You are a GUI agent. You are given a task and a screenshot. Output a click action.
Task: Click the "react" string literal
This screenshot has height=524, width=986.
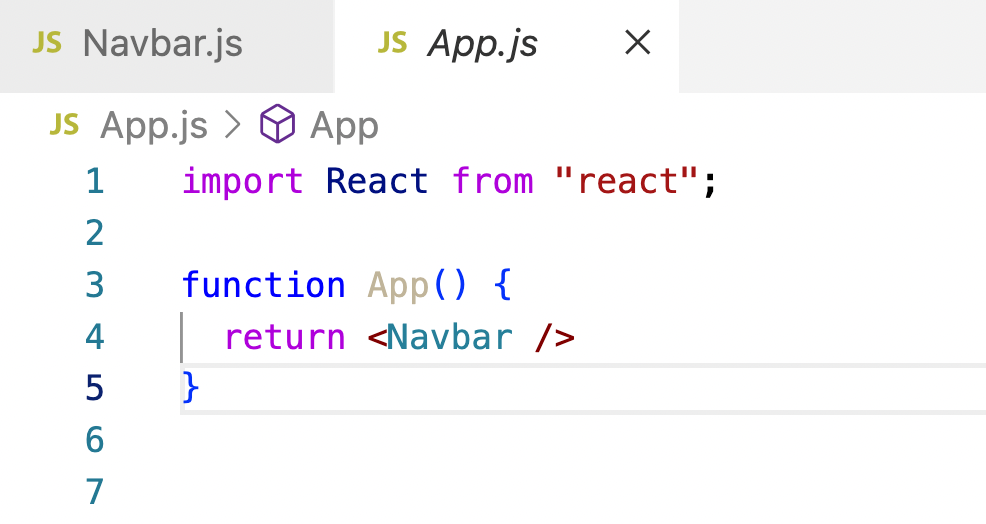coord(626,181)
